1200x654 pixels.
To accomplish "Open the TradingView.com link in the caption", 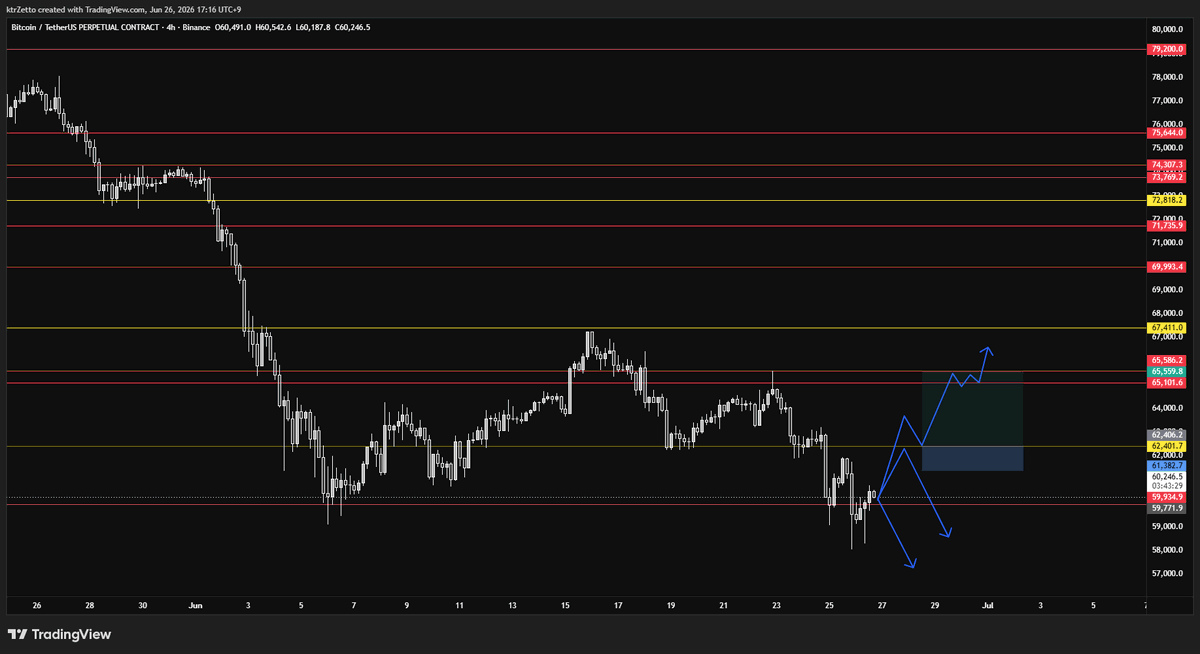I will (113, 9).
